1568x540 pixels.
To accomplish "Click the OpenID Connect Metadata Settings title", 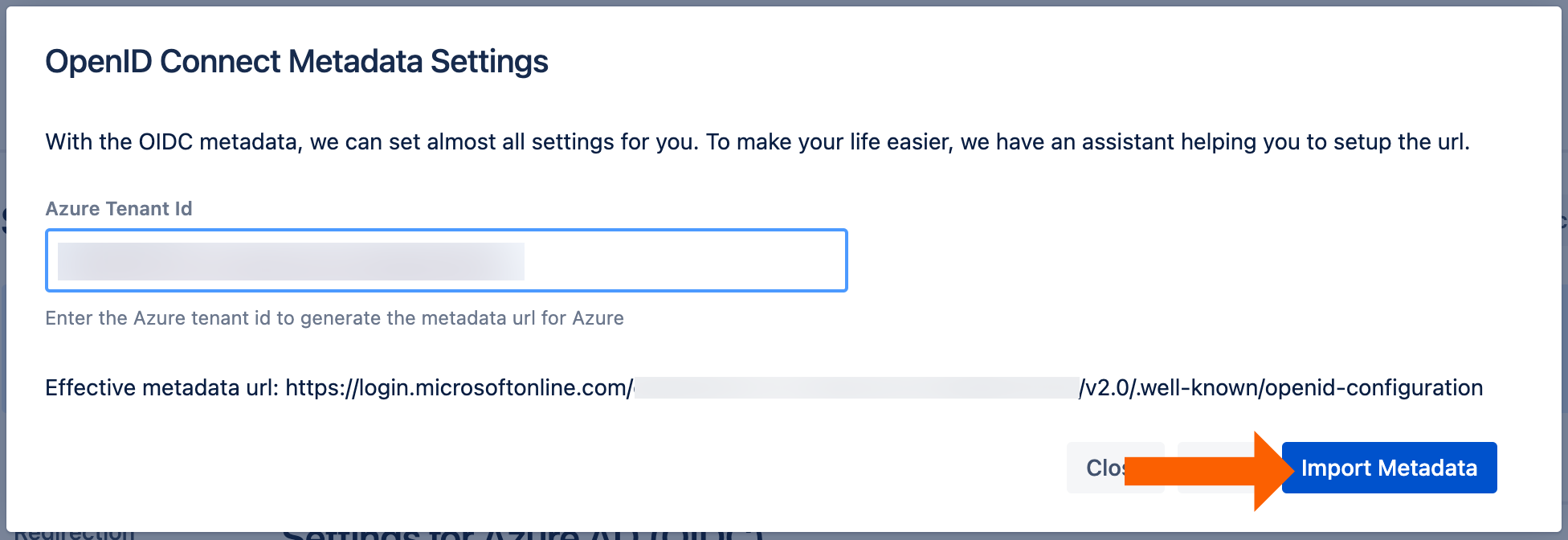I will pyautogui.click(x=296, y=62).
